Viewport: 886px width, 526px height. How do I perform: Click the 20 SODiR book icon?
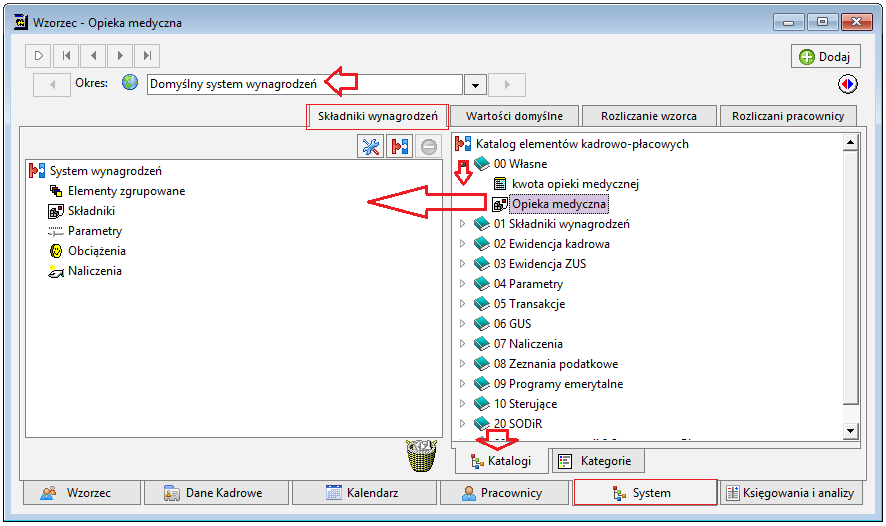(x=481, y=424)
